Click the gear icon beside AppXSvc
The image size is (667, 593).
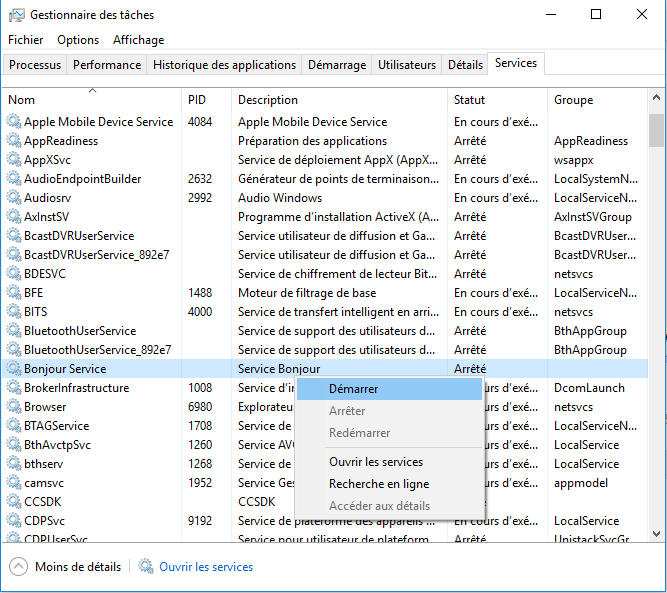pyautogui.click(x=14, y=160)
